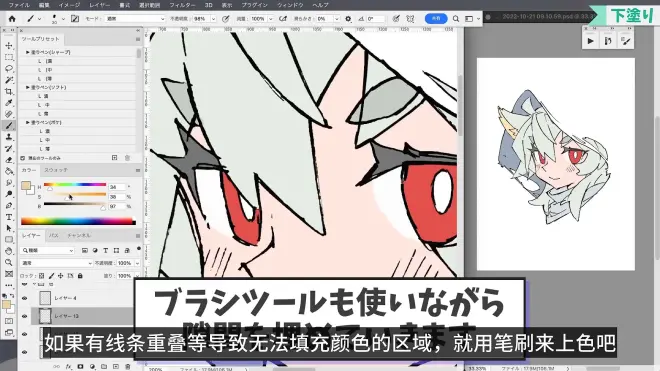Open the フィルター menu
This screenshot has height=371, width=660.
[182, 5]
